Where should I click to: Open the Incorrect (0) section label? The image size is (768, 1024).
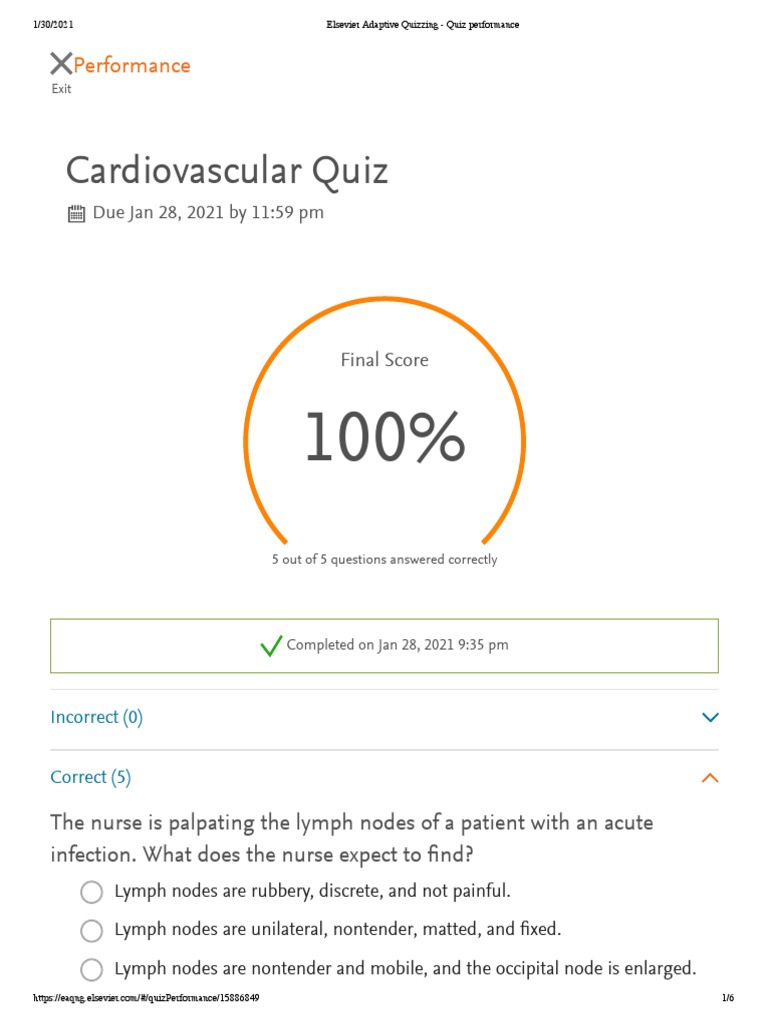pyautogui.click(x=97, y=717)
